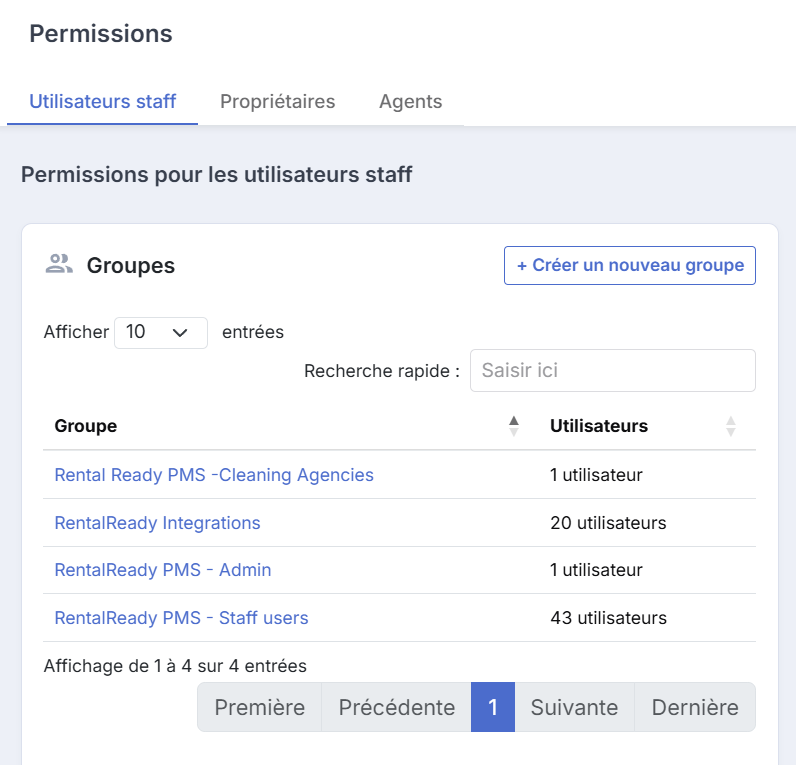The image size is (796, 765).
Task: Go to Première page
Action: pos(259,707)
